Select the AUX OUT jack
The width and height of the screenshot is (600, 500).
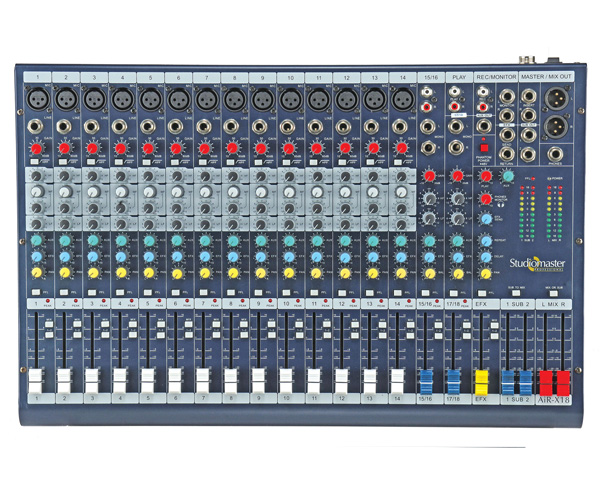point(483,126)
